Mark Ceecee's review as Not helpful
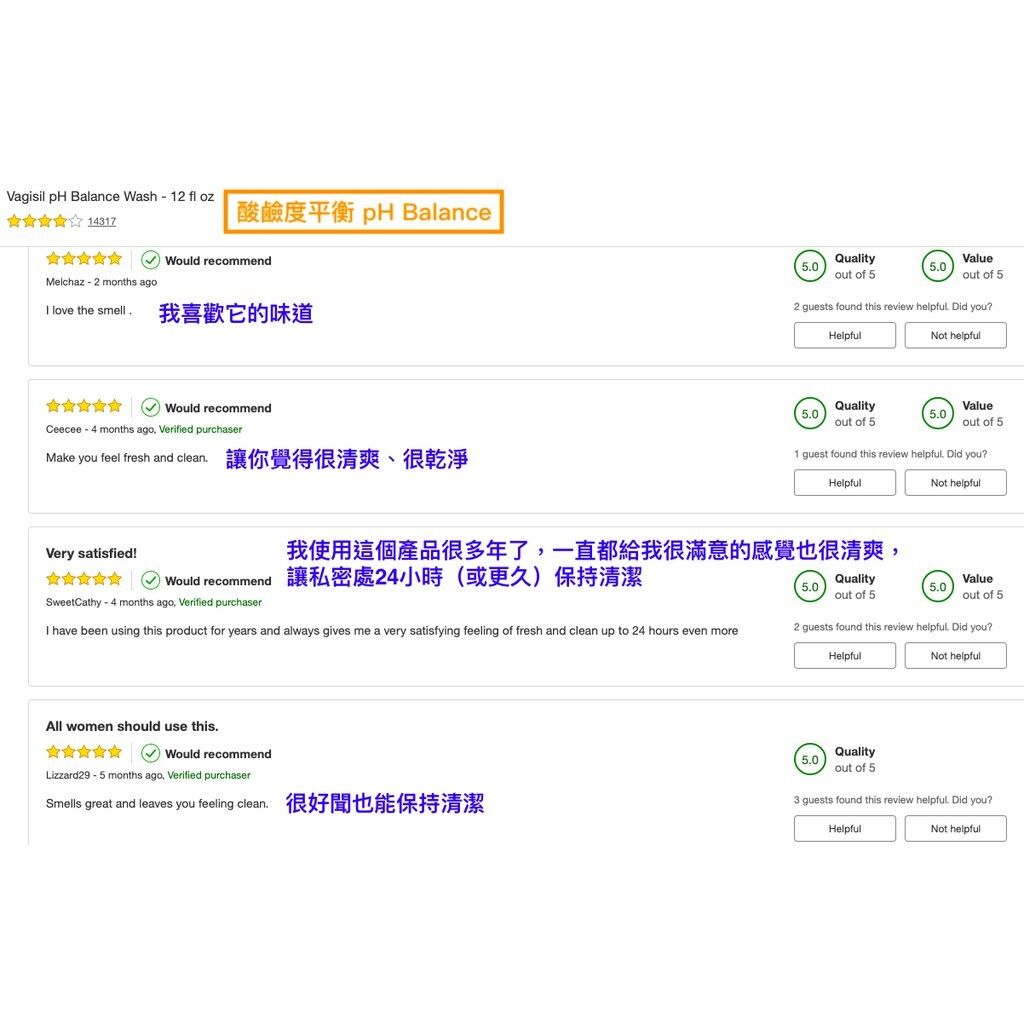Viewport: 1024px width, 1024px height. point(955,483)
